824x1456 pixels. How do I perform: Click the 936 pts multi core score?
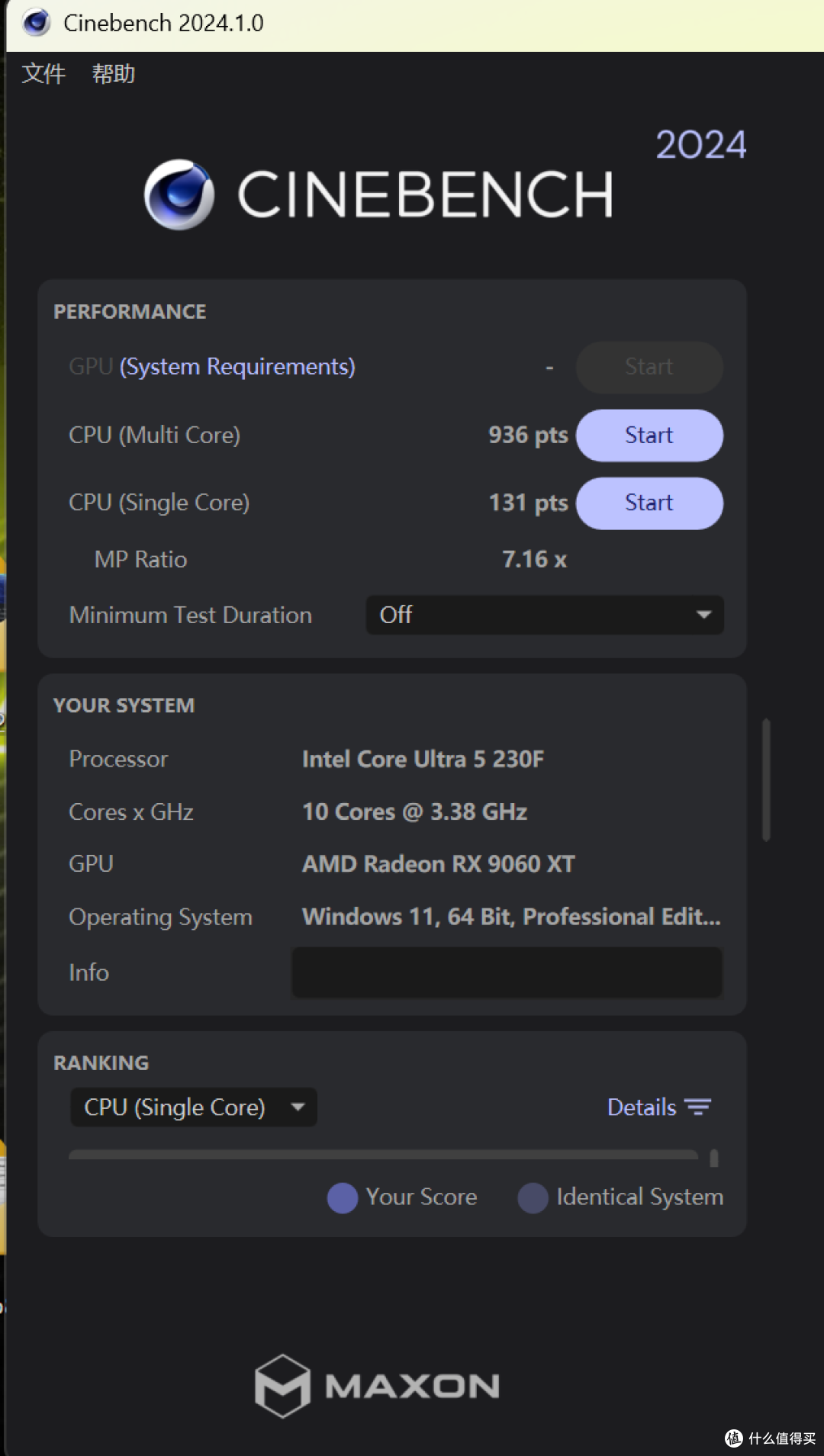(x=528, y=435)
